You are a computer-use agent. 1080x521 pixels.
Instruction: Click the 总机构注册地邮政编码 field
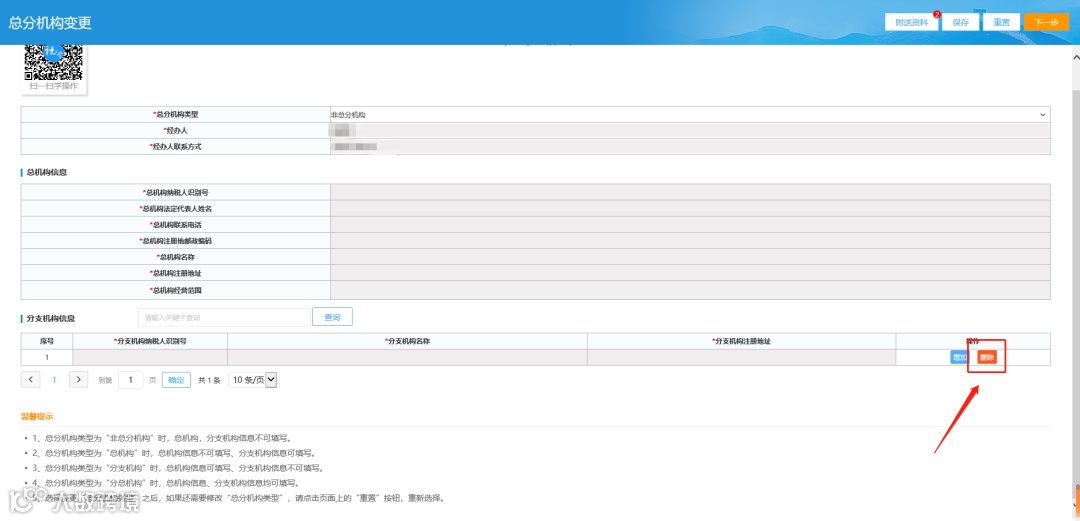[690, 241]
